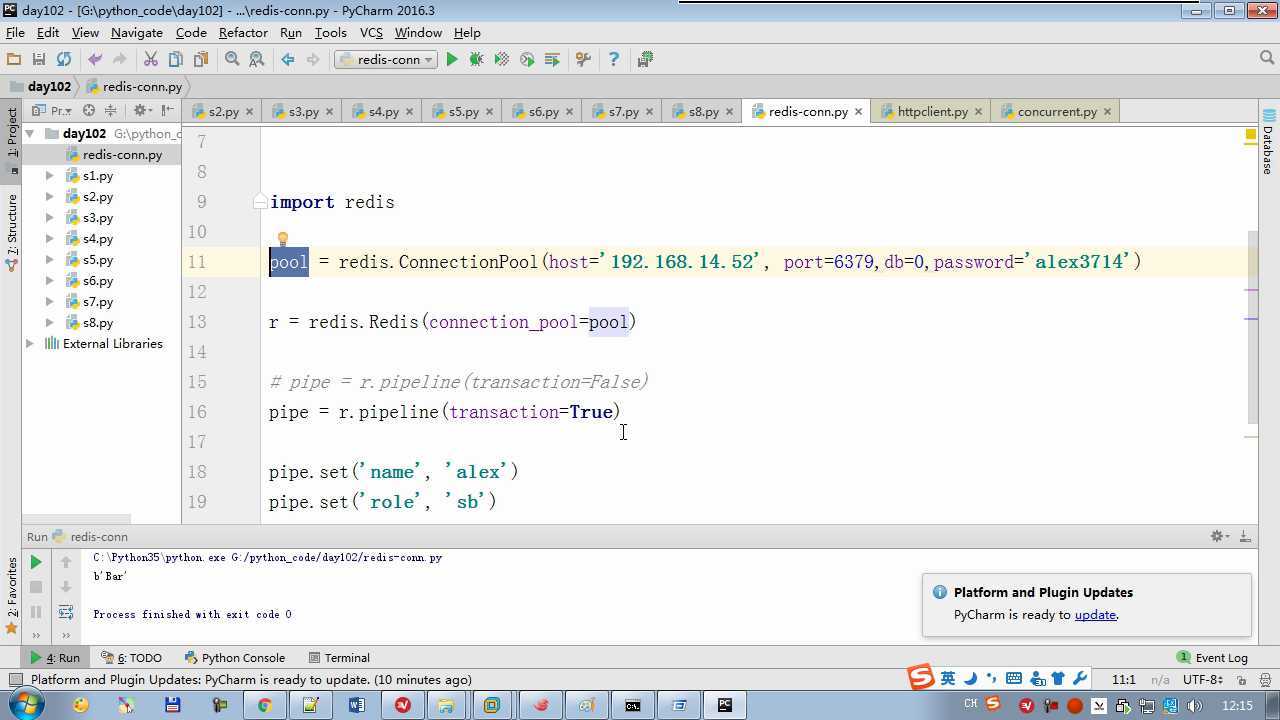Expand External Libraries node
1280x720 pixels.
[x=30, y=343]
